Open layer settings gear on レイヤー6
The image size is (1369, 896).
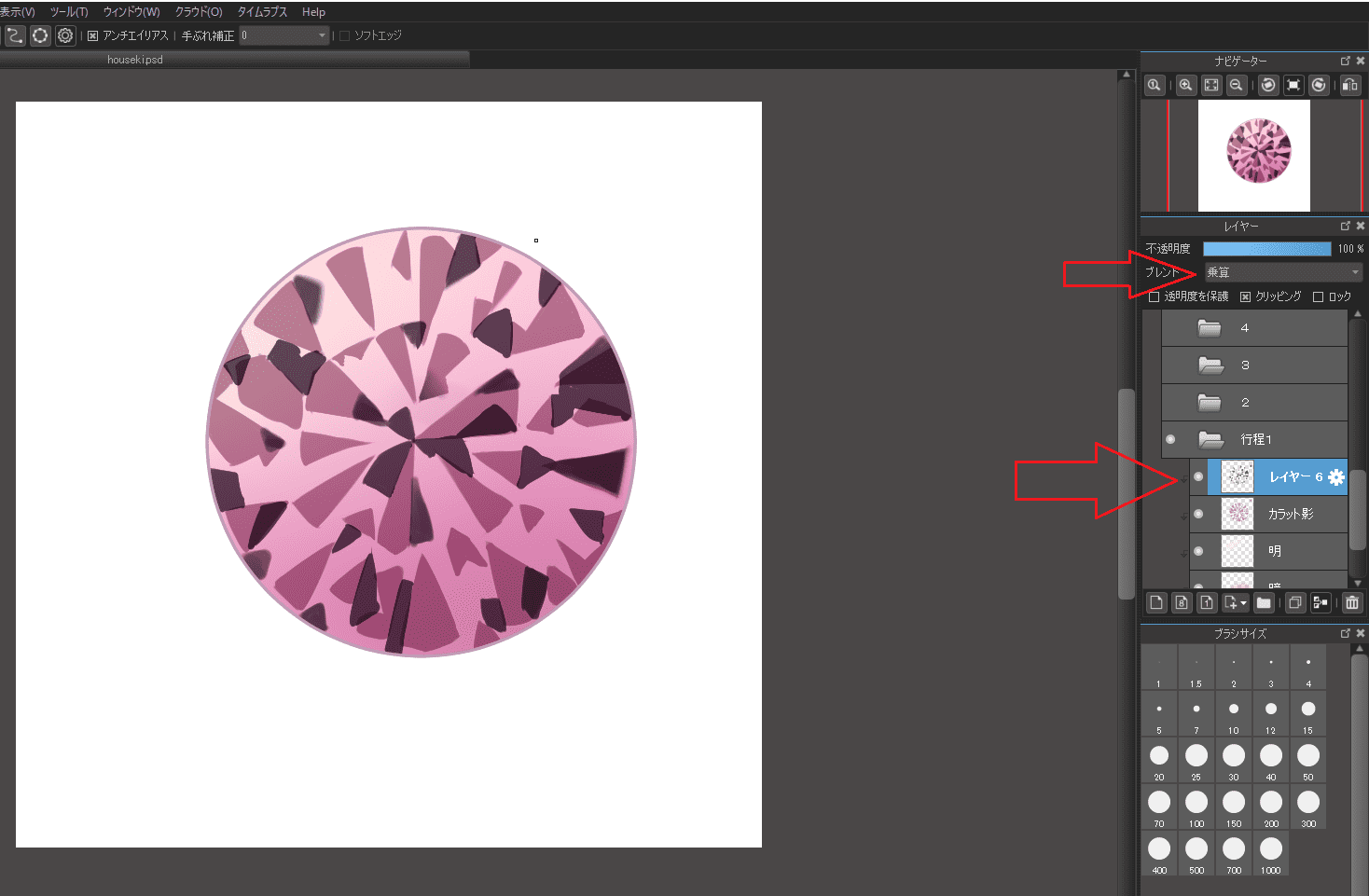click(x=1337, y=476)
